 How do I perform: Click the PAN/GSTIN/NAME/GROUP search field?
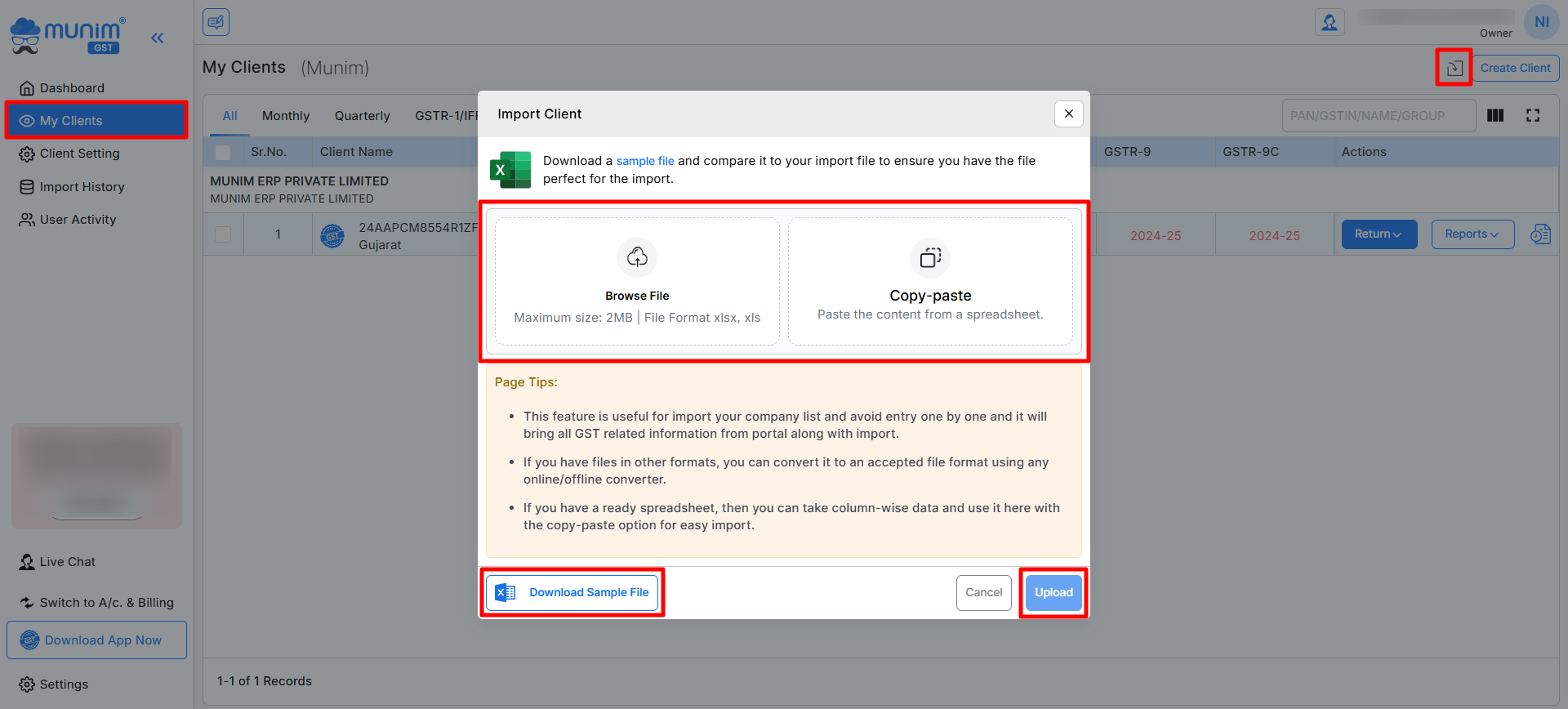pos(1378,116)
